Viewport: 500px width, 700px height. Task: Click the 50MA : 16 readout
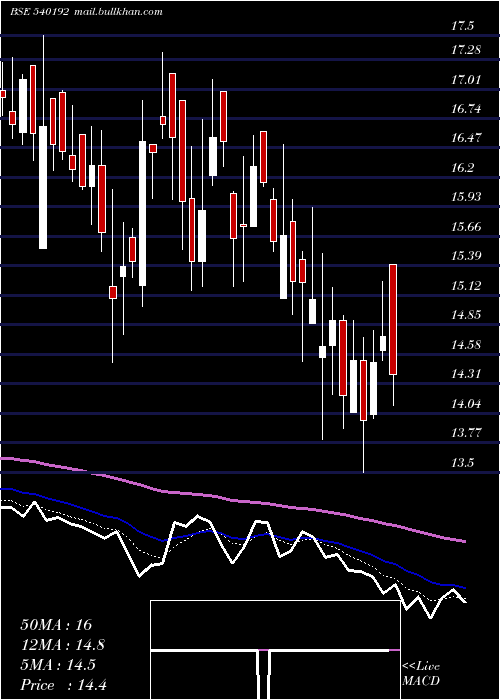tap(56, 625)
